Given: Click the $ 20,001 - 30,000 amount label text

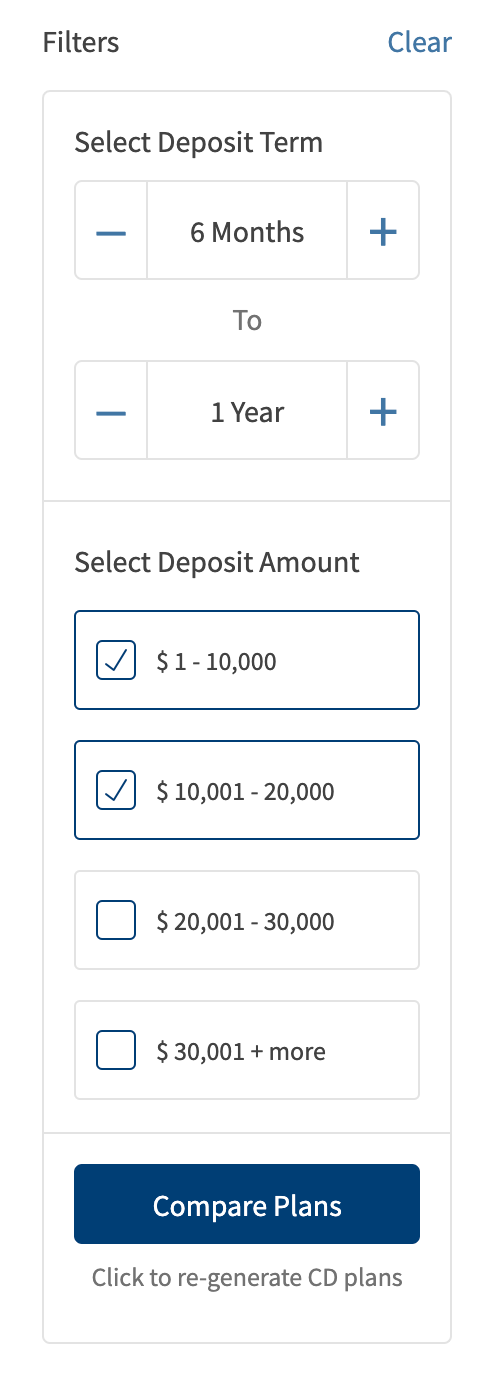Looking at the screenshot, I should tap(245, 921).
